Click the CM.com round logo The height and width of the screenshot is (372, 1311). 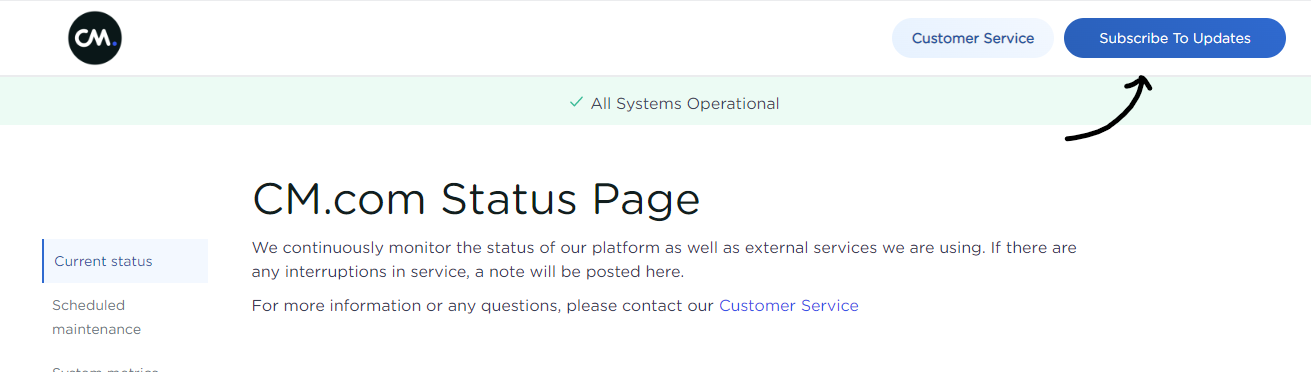(x=95, y=38)
